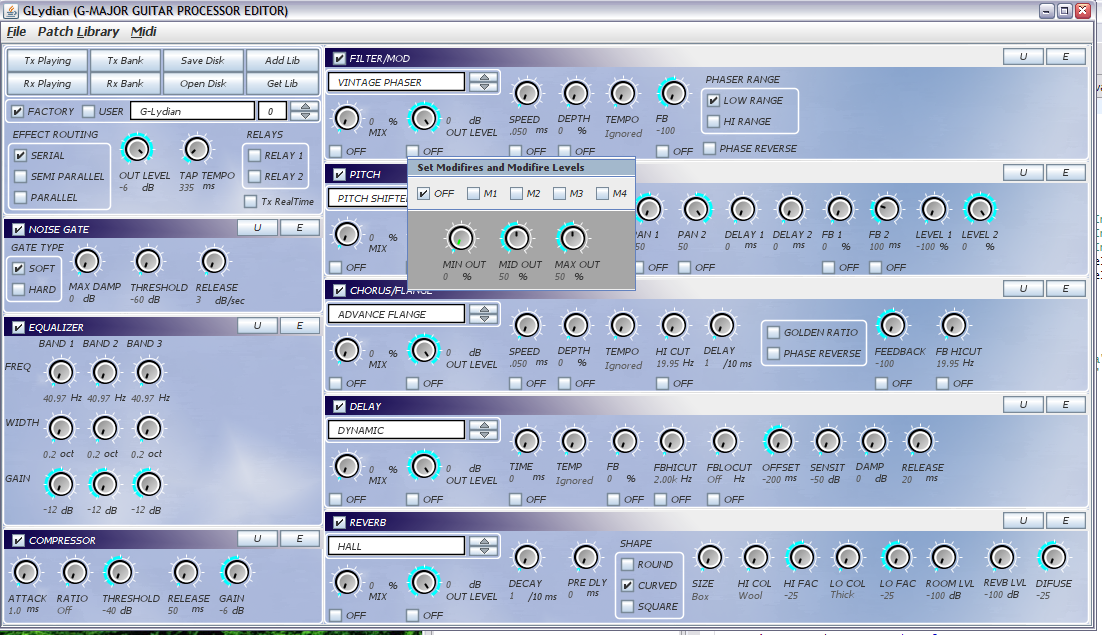Click the MIN OUT knob in modifier popup

pyautogui.click(x=461, y=239)
